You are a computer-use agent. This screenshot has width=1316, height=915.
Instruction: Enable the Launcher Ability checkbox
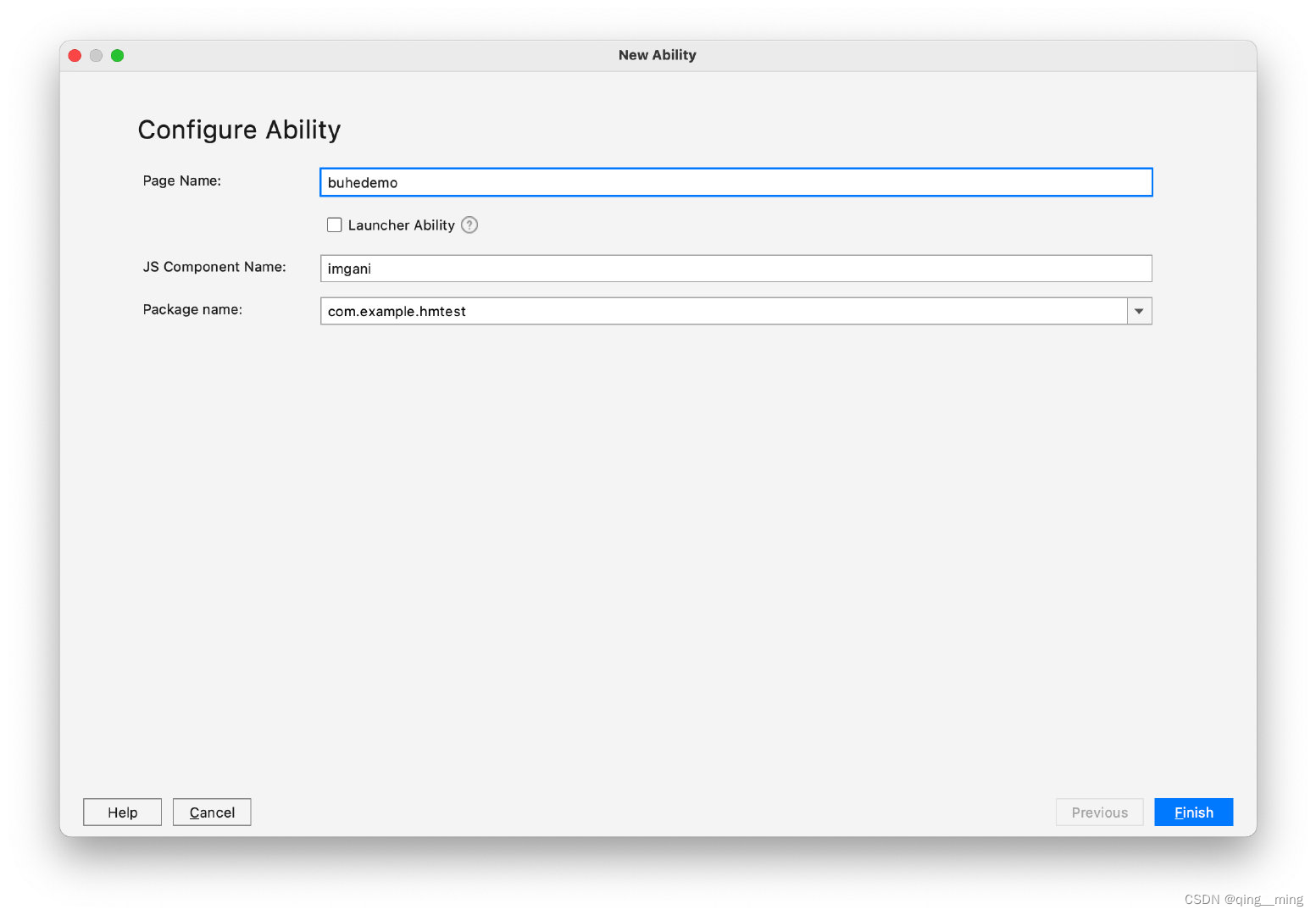[335, 225]
